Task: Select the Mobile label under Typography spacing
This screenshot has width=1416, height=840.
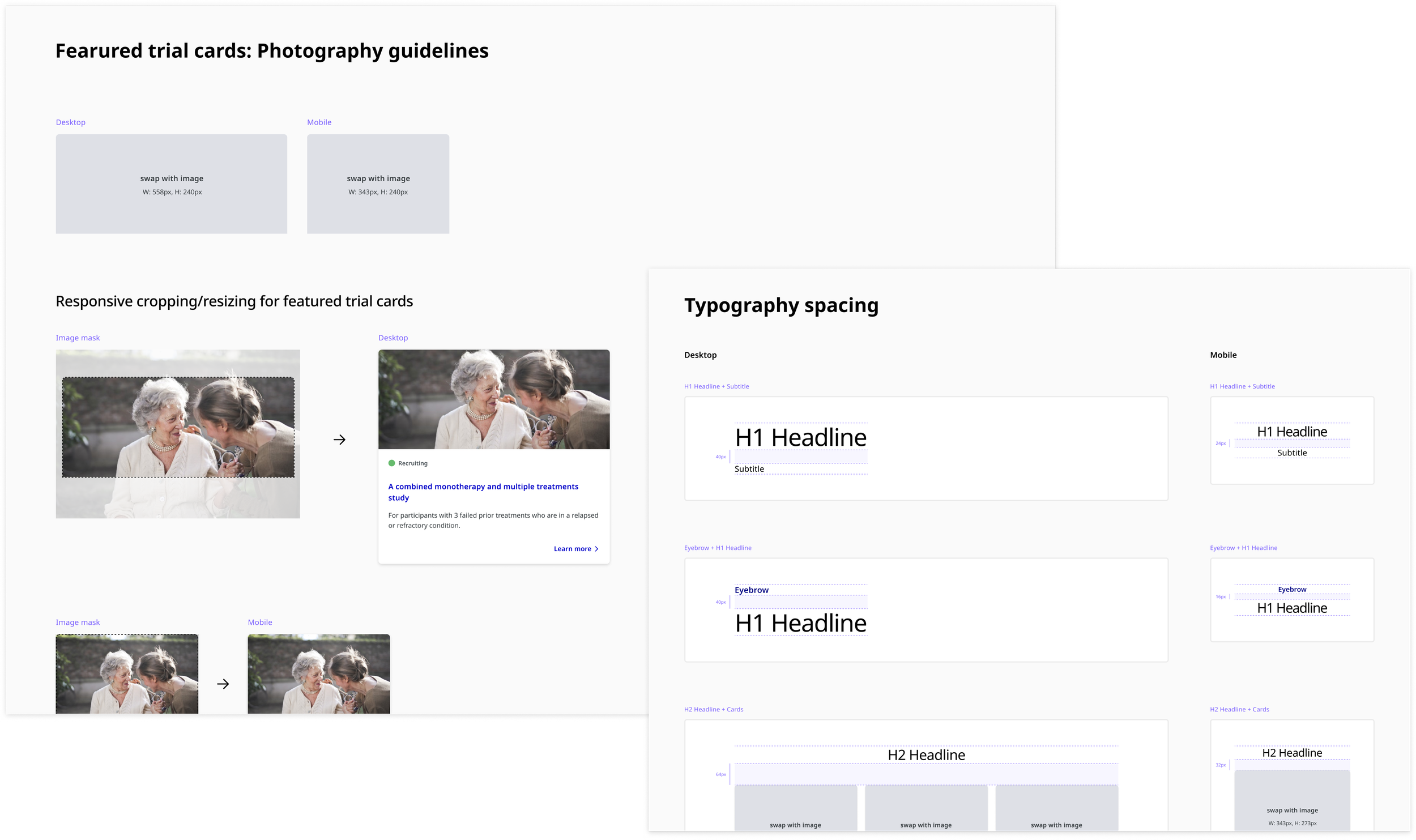Action: point(1223,355)
